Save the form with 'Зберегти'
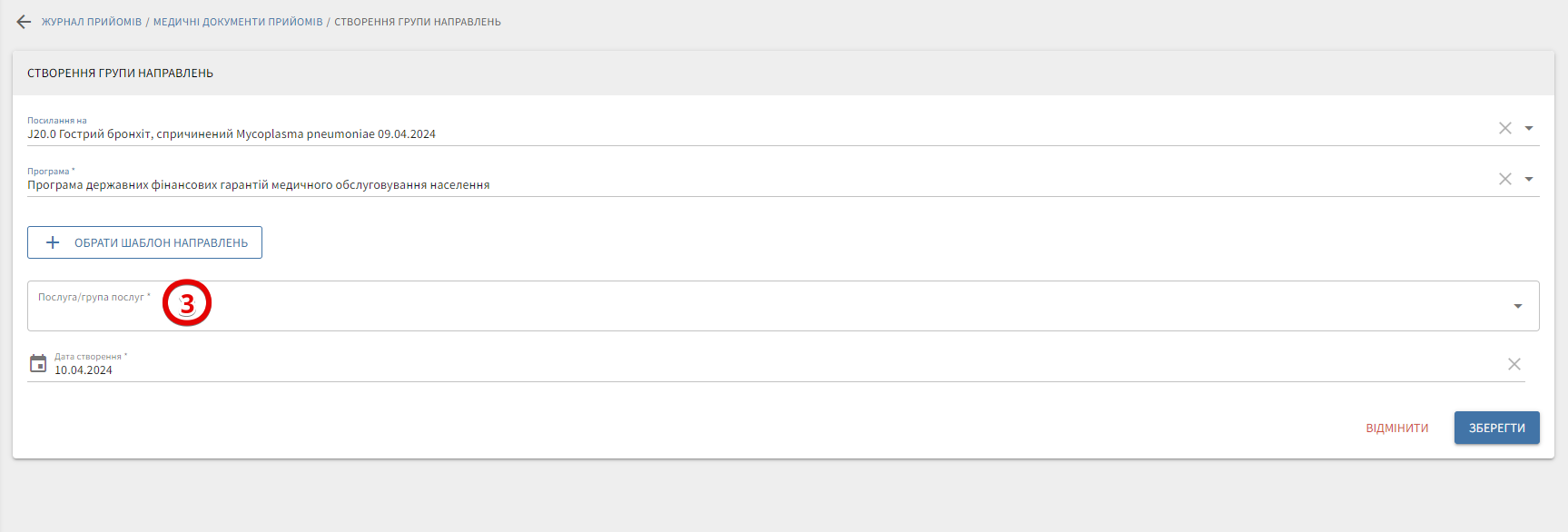Screen dimensions: 1568x532 [1496, 428]
